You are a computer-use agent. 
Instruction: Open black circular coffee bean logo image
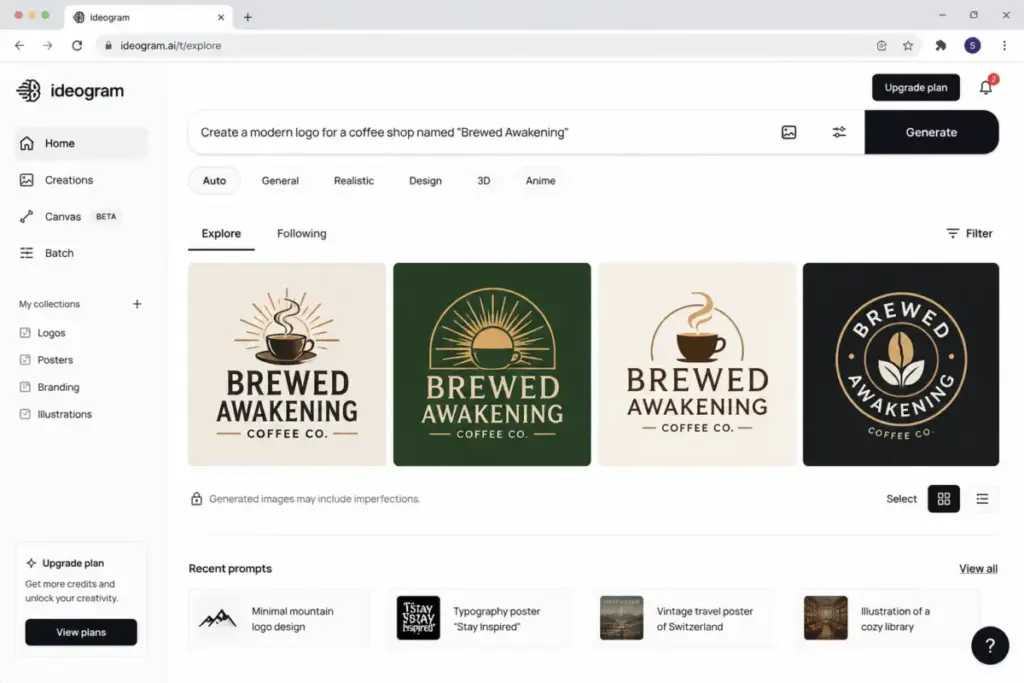point(901,364)
